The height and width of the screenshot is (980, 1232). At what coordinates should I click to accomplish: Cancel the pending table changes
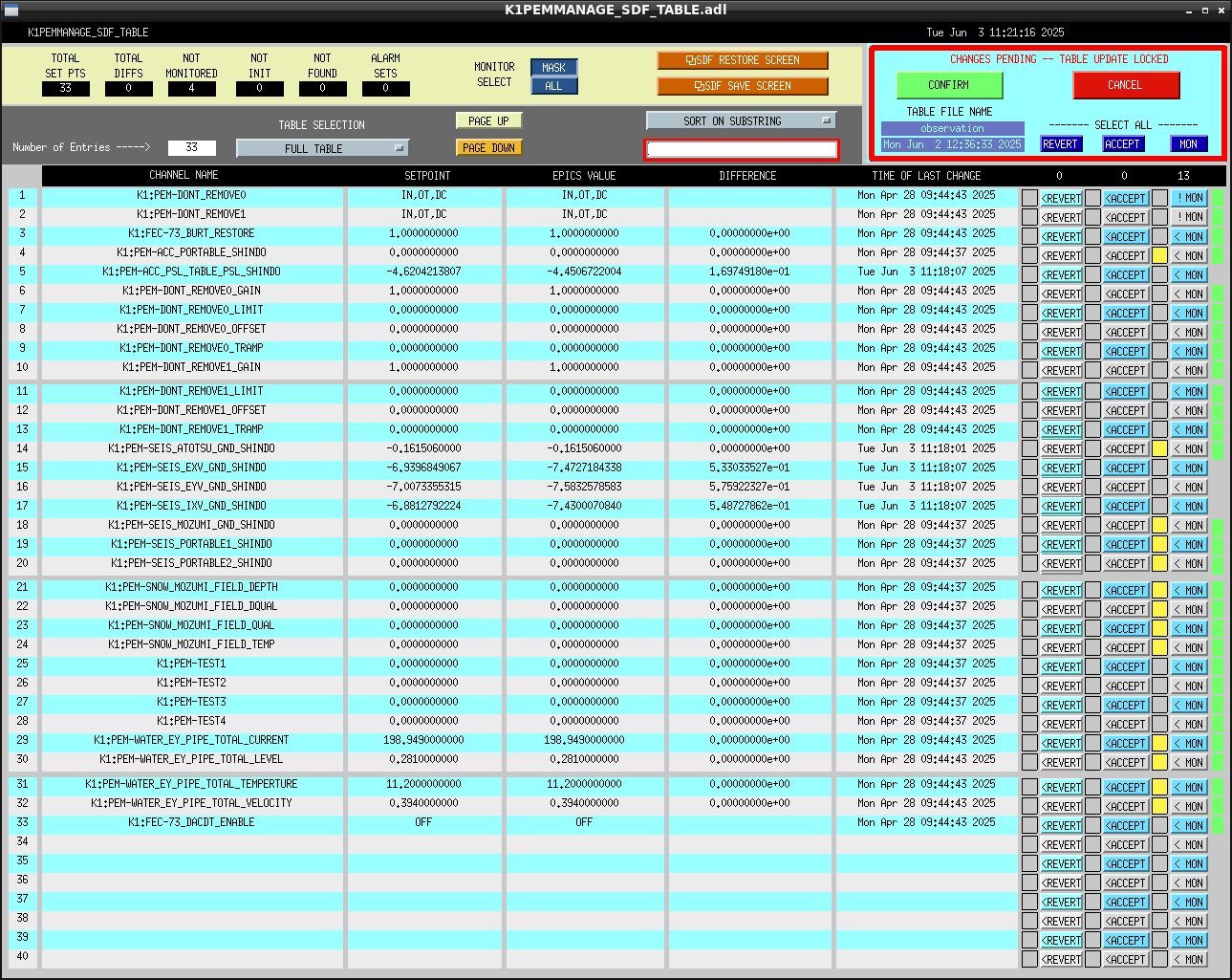[x=1126, y=85]
